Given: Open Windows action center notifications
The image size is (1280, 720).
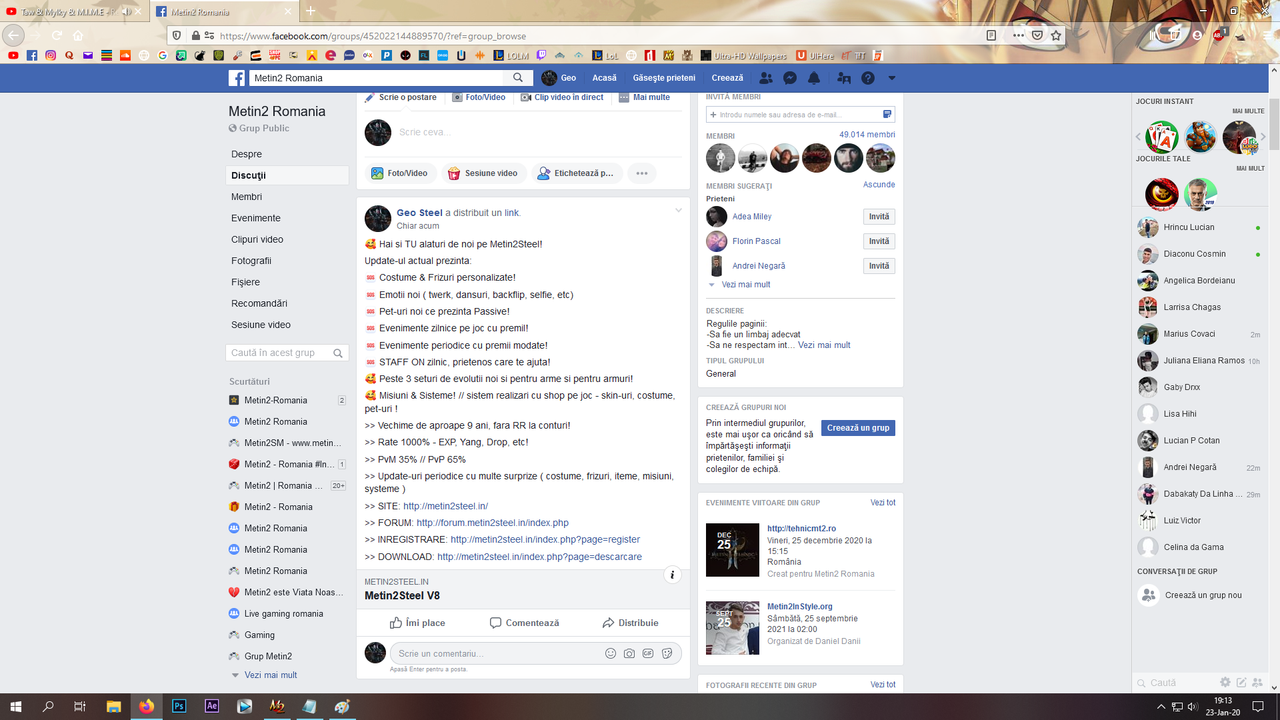Looking at the screenshot, I should [x=1260, y=706].
